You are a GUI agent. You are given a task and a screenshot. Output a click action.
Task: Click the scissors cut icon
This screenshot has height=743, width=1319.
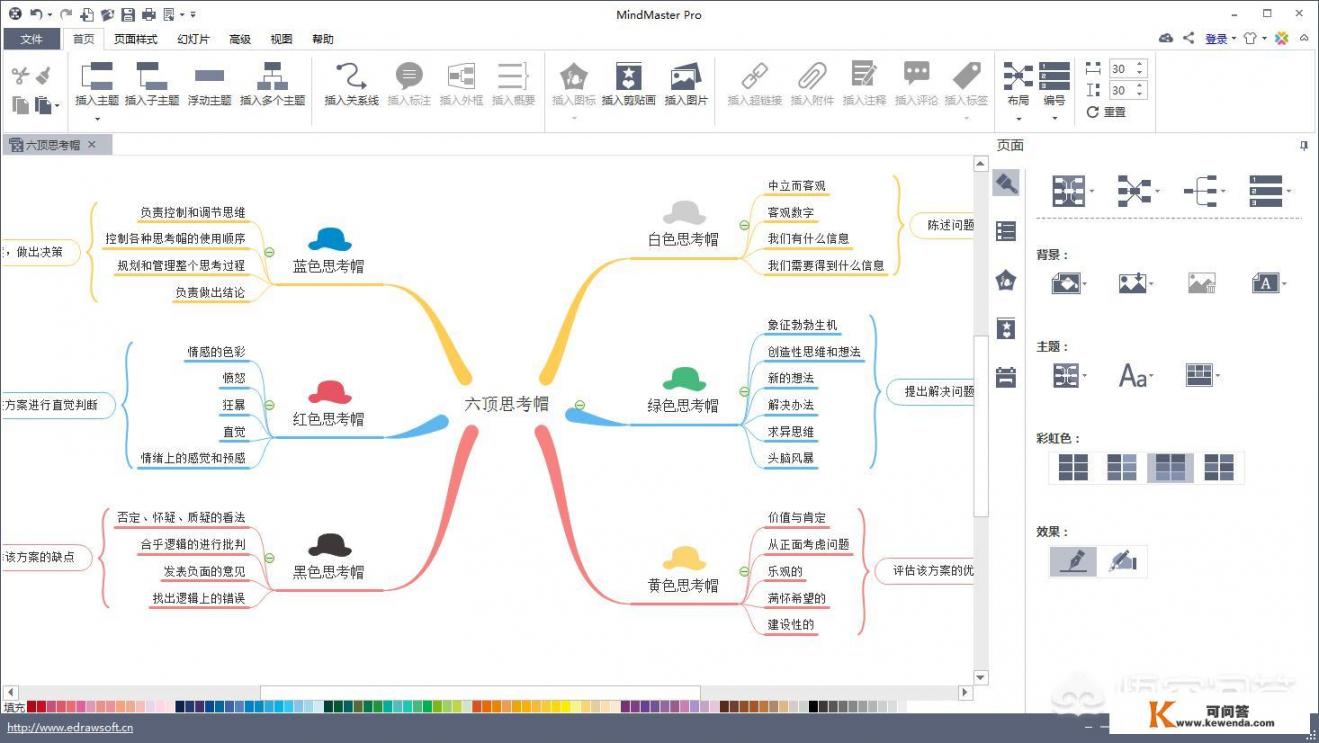[x=19, y=76]
